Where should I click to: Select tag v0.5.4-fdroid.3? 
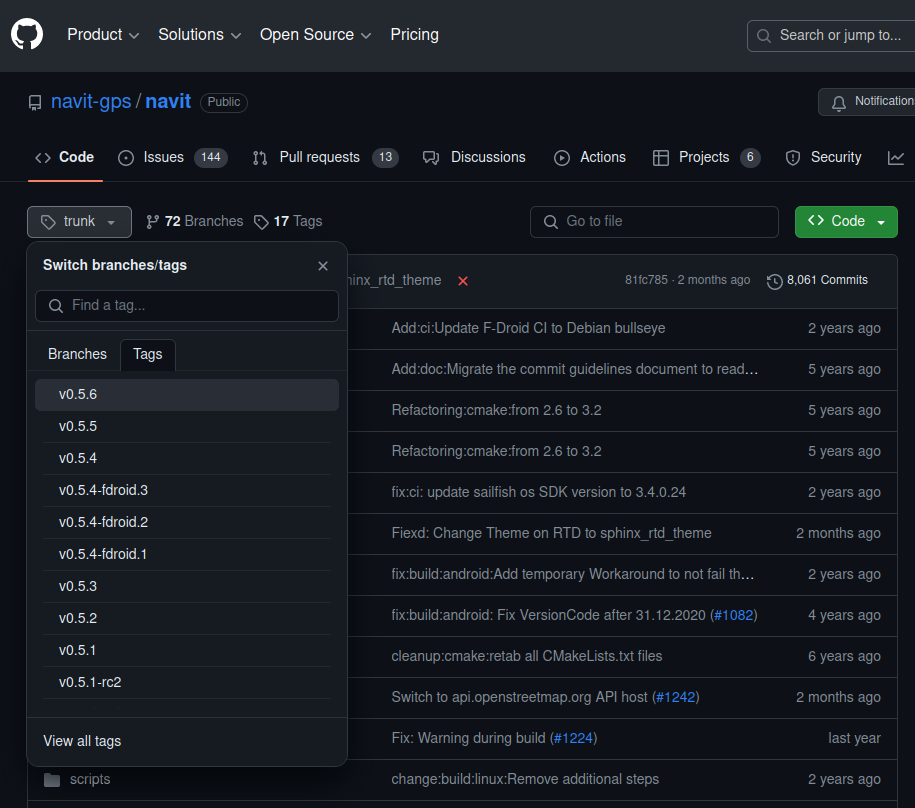pos(187,491)
